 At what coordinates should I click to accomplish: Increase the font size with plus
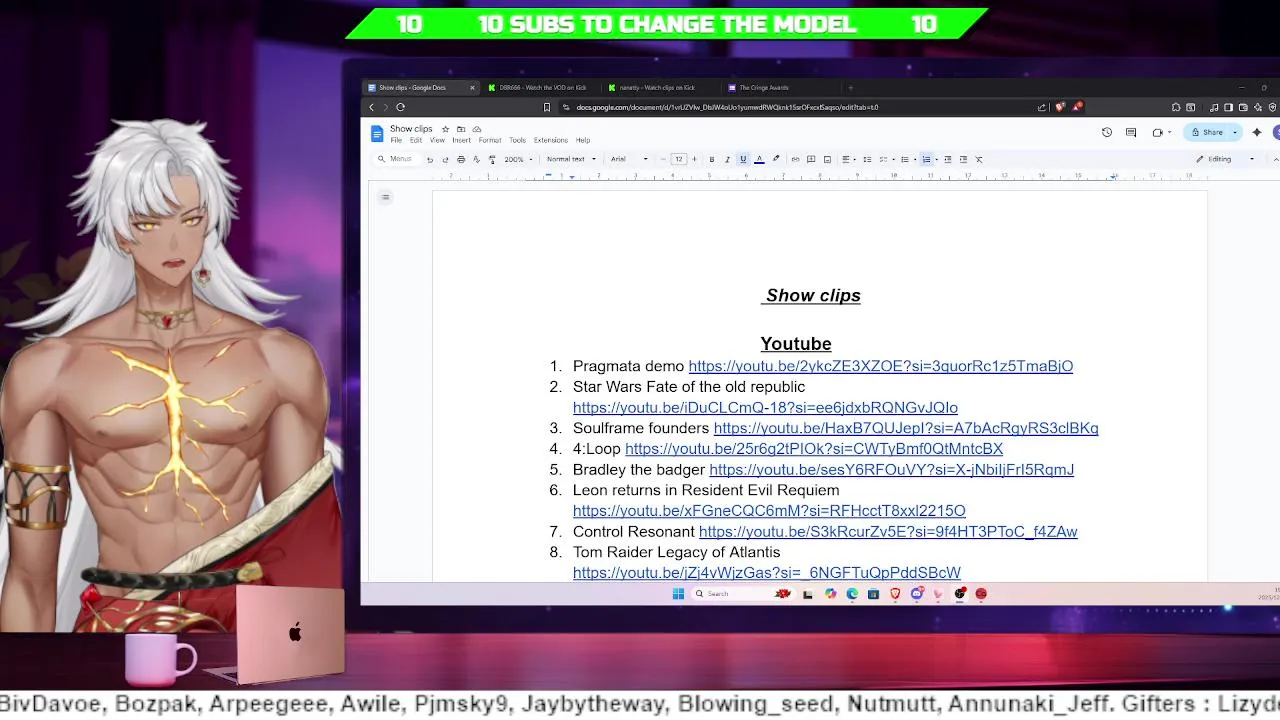[695, 159]
